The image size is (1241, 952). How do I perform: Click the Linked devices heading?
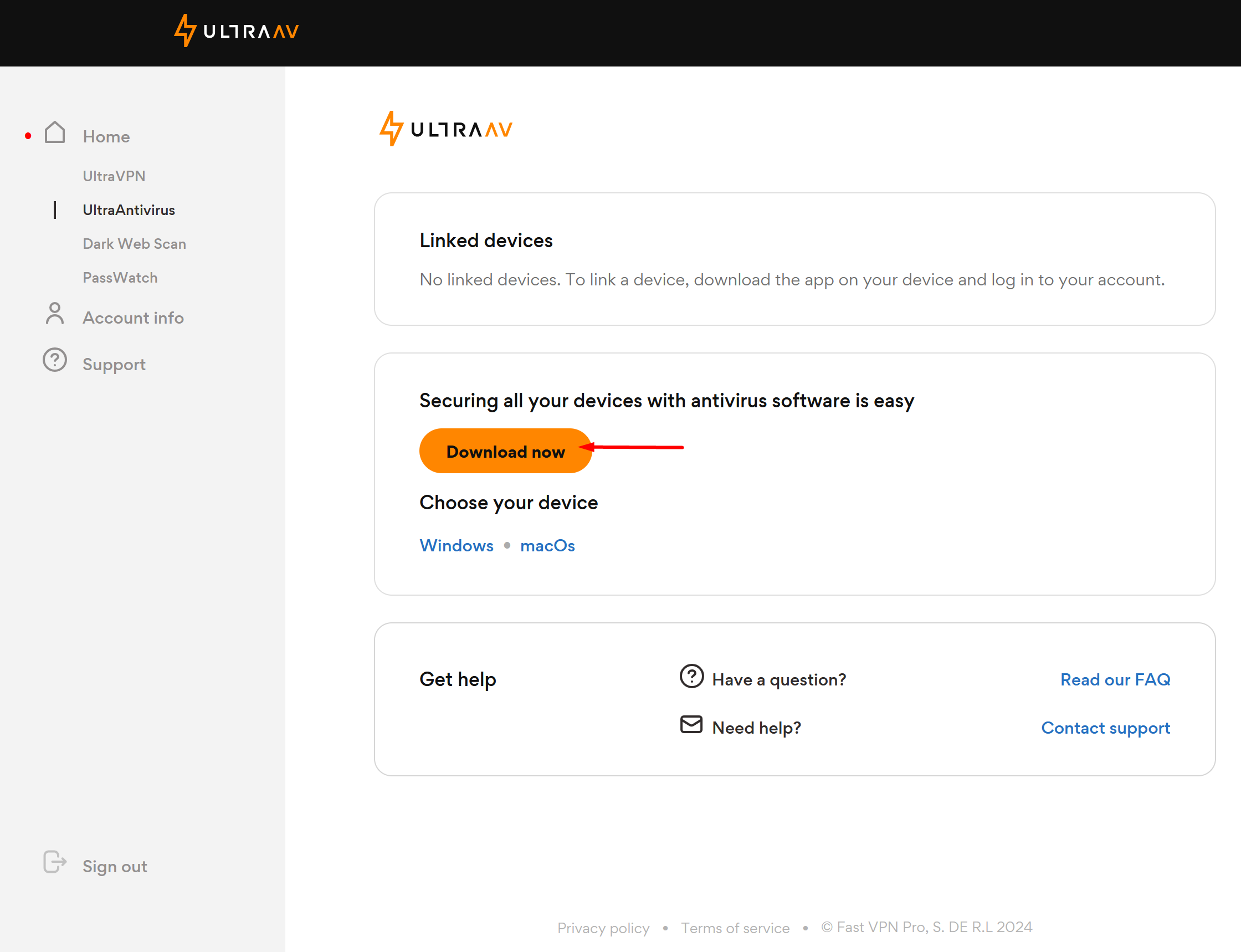pos(486,240)
